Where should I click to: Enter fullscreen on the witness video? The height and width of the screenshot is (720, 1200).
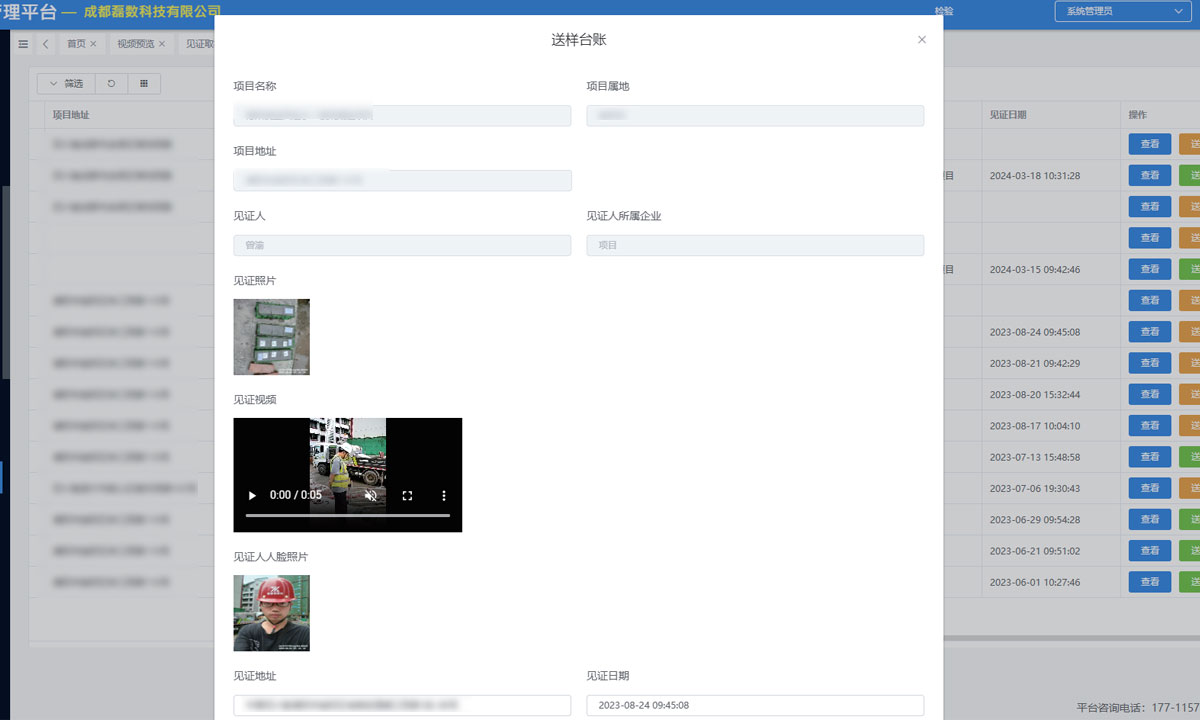pyautogui.click(x=407, y=495)
